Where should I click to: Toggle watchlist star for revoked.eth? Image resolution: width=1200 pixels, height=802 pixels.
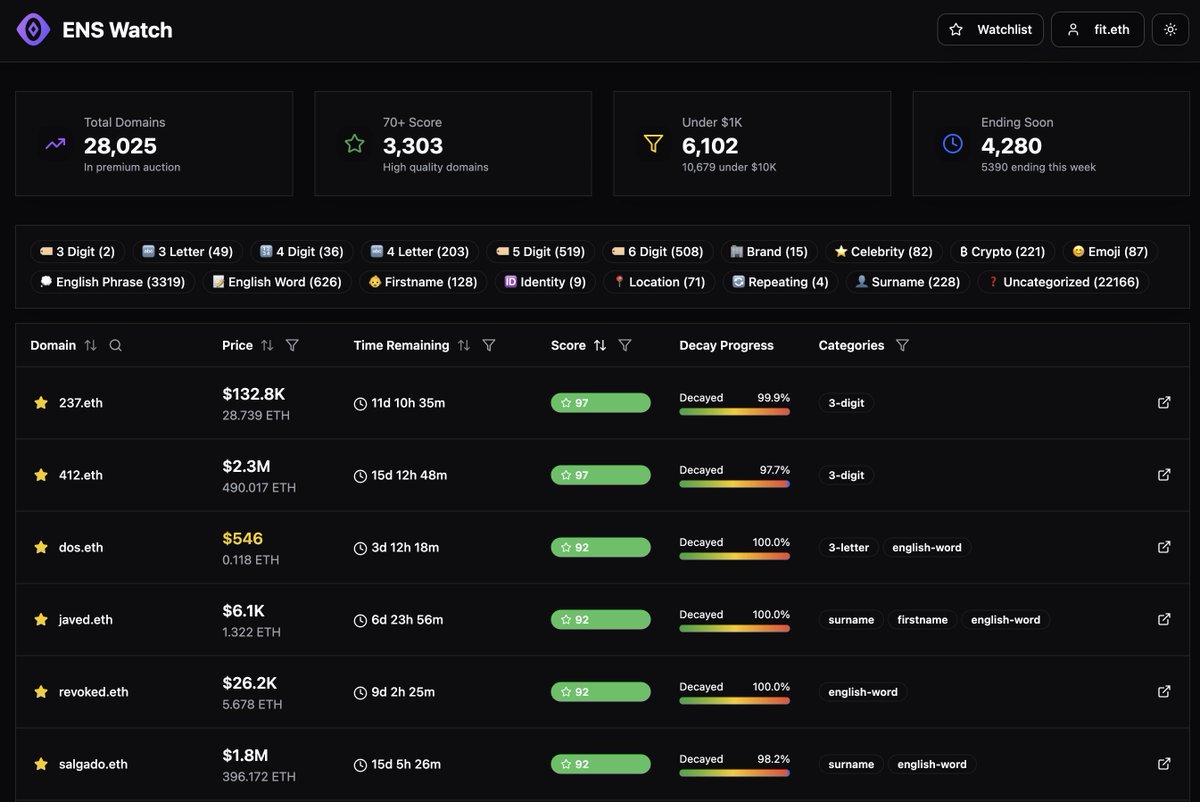[41, 692]
